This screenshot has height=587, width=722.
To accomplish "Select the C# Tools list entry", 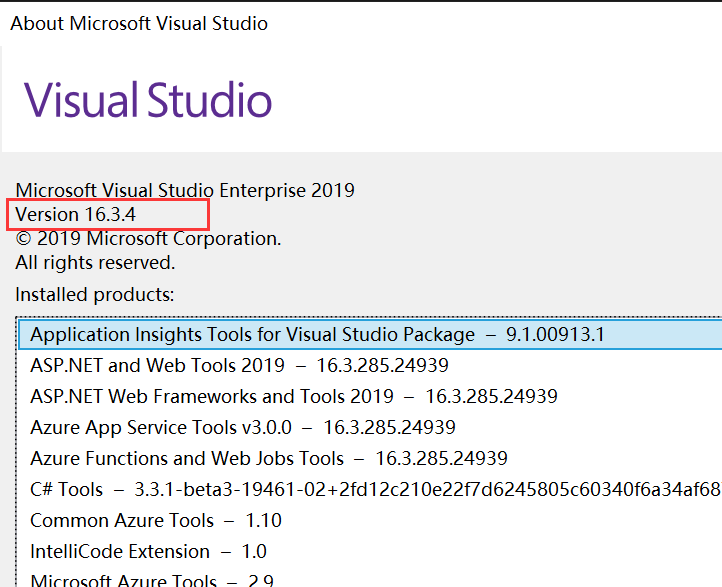I will click(370, 489).
